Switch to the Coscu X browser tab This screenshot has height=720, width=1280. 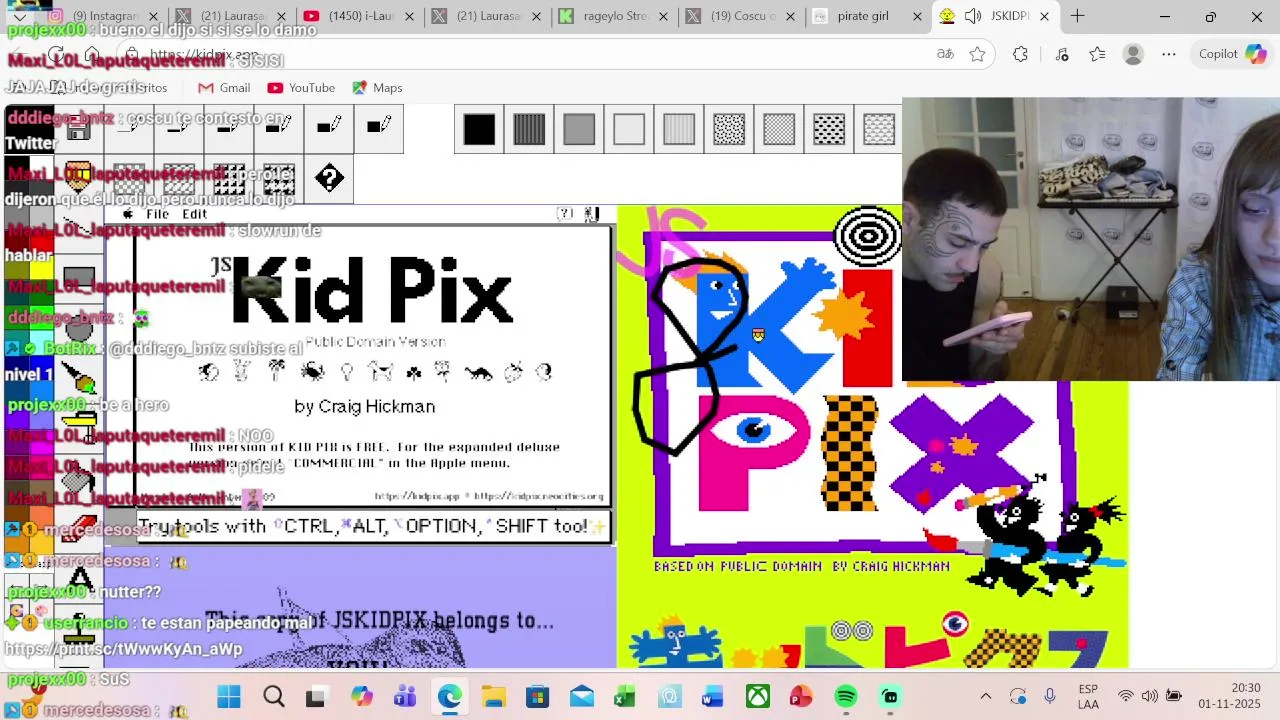741,16
